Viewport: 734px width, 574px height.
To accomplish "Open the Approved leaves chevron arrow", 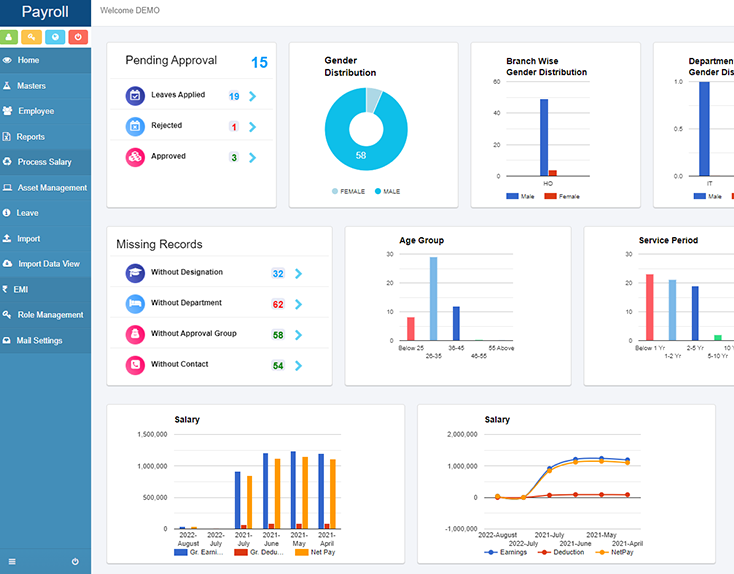I will tap(253, 158).
